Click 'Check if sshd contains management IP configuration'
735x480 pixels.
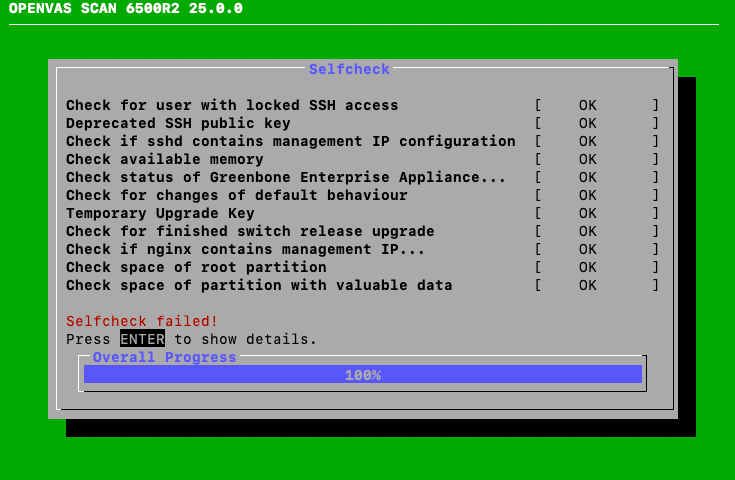click(290, 141)
